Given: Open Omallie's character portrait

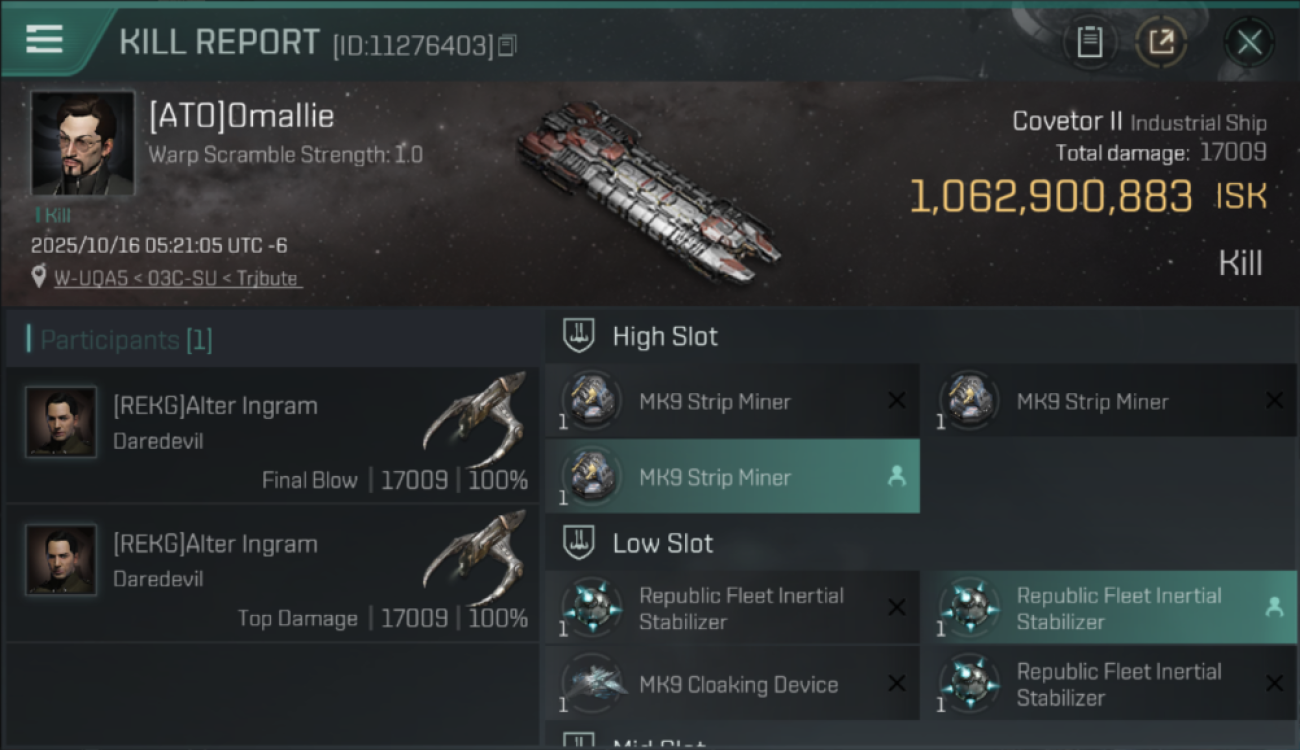Looking at the screenshot, I should pyautogui.click(x=82, y=143).
